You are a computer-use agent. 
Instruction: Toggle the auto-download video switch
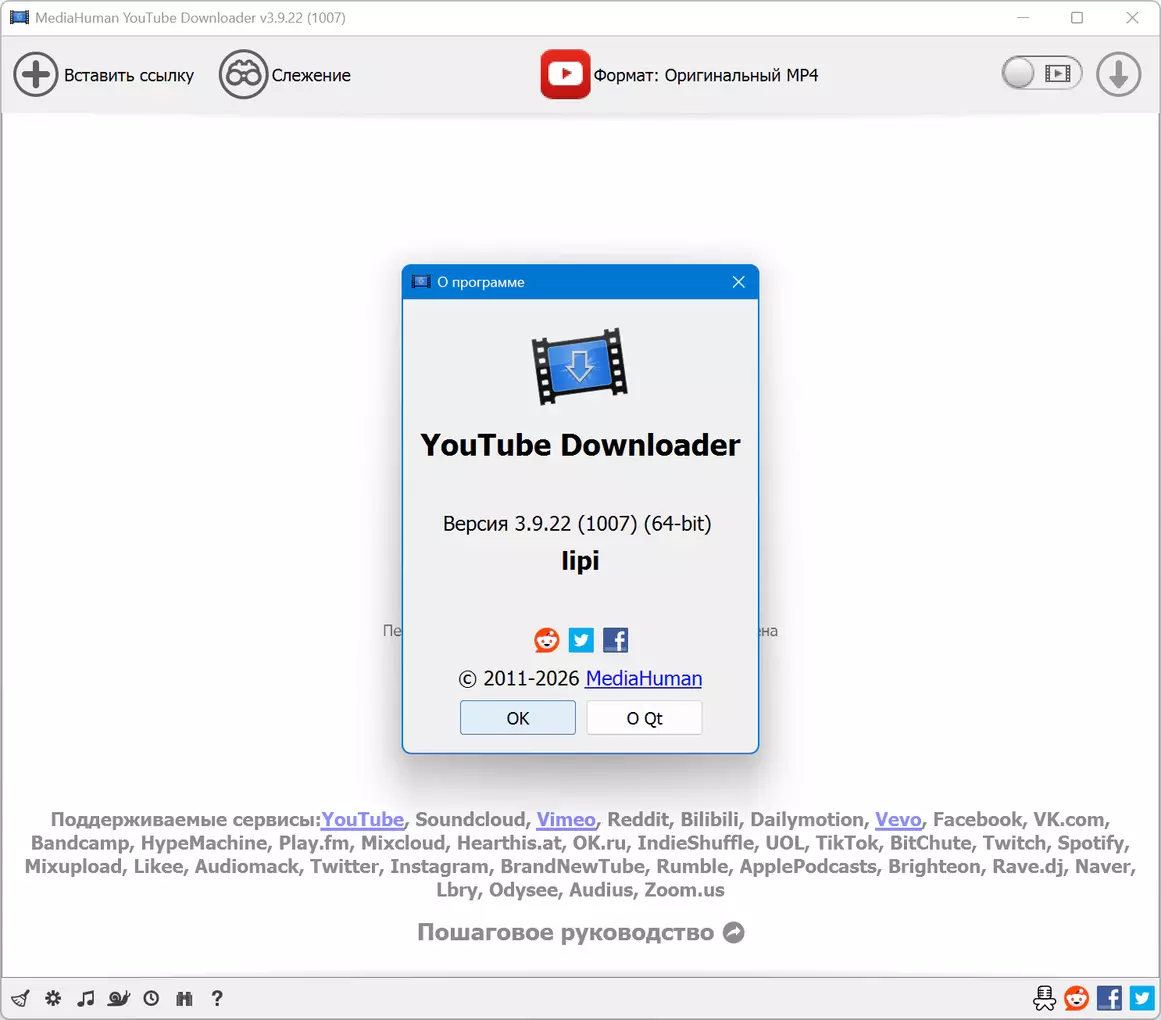point(1041,73)
